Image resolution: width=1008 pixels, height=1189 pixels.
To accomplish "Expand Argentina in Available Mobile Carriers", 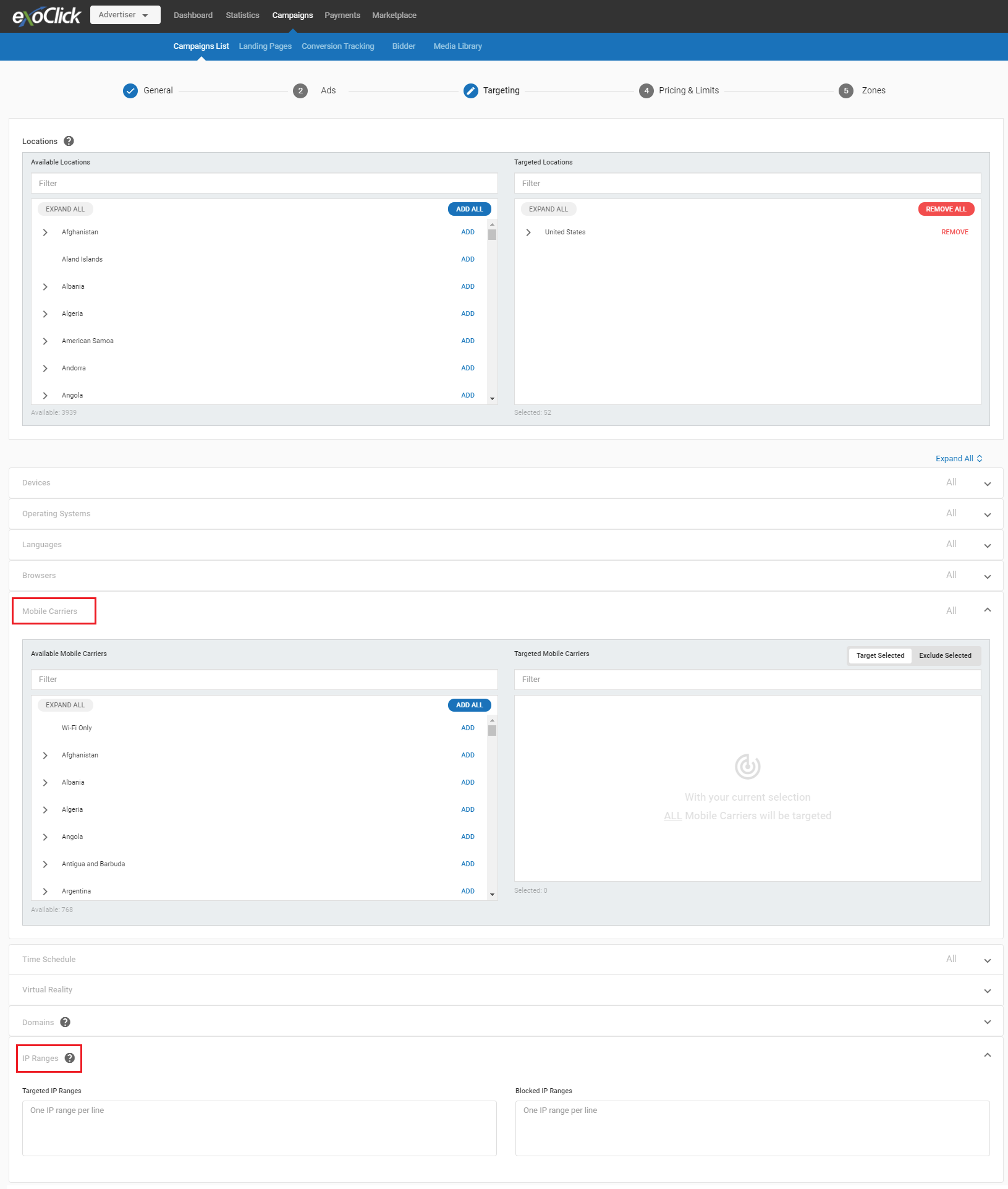I will point(45,892).
